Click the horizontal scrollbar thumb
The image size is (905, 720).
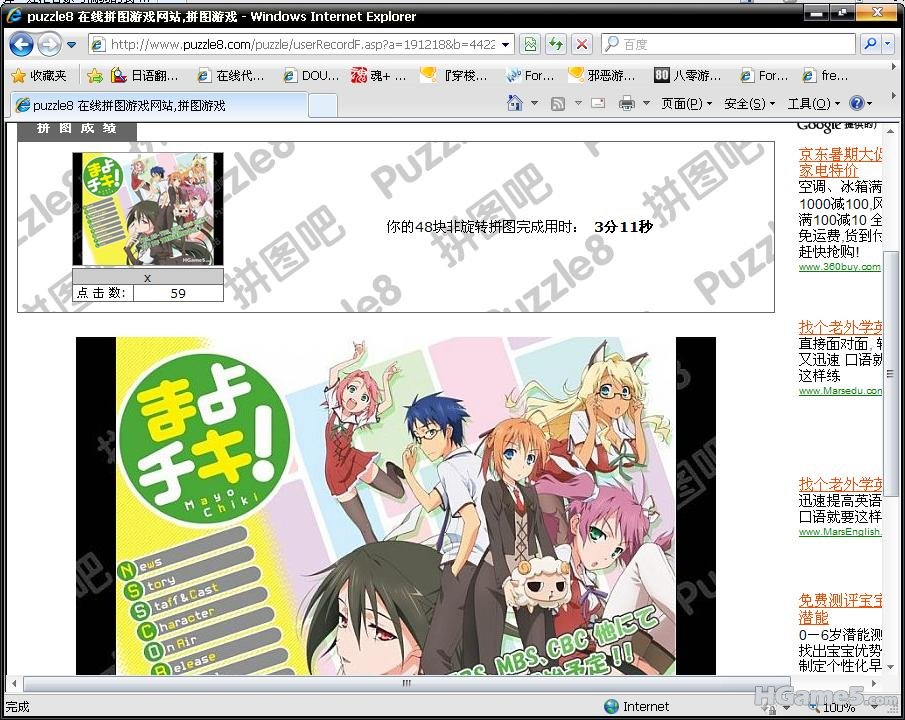[x=406, y=683]
